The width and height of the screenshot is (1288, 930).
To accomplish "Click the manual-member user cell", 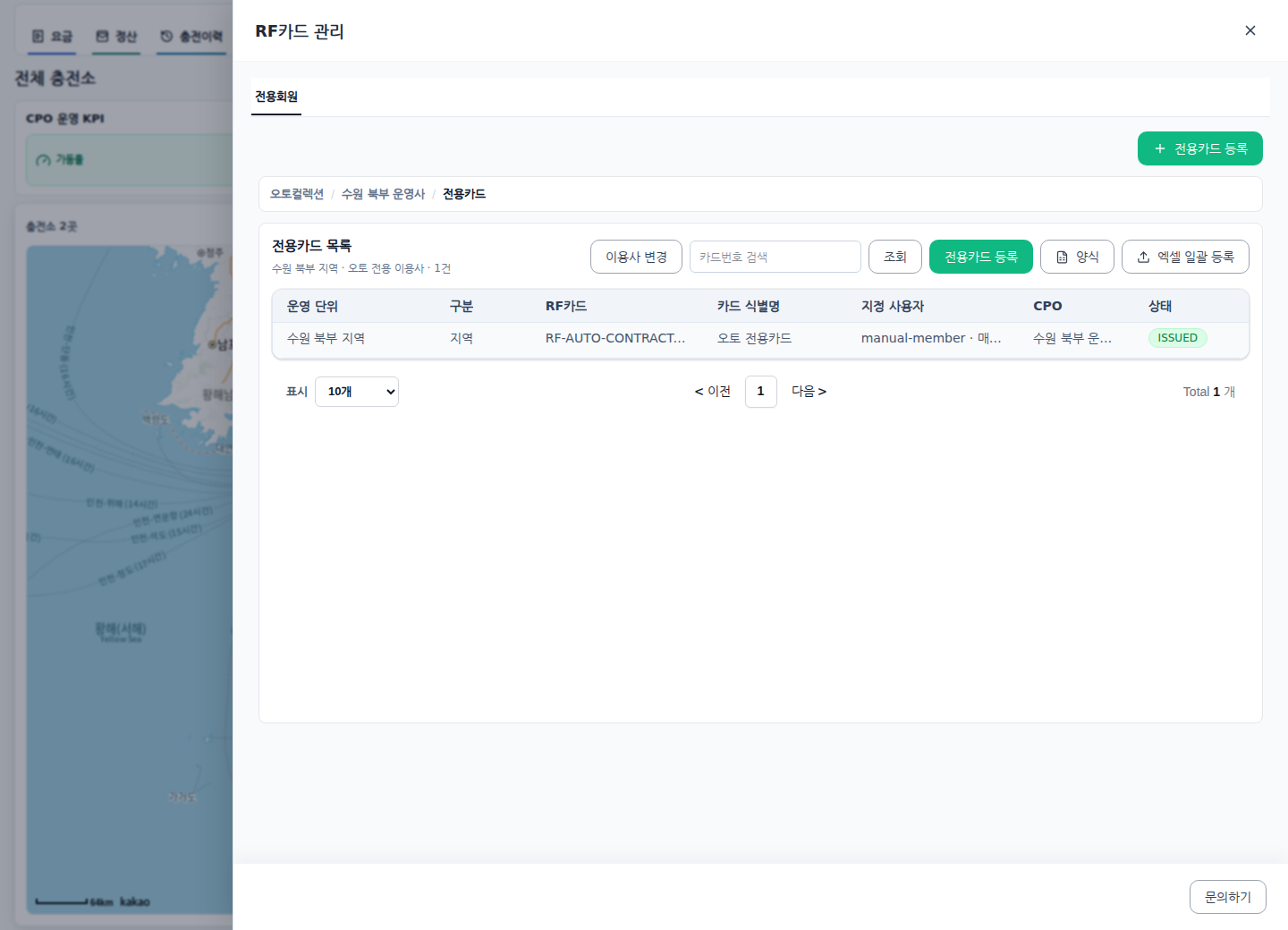I will pos(931,338).
